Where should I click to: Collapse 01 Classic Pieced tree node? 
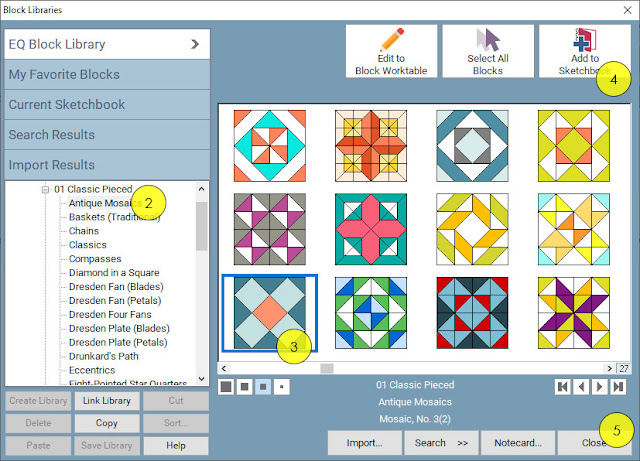click(x=45, y=189)
